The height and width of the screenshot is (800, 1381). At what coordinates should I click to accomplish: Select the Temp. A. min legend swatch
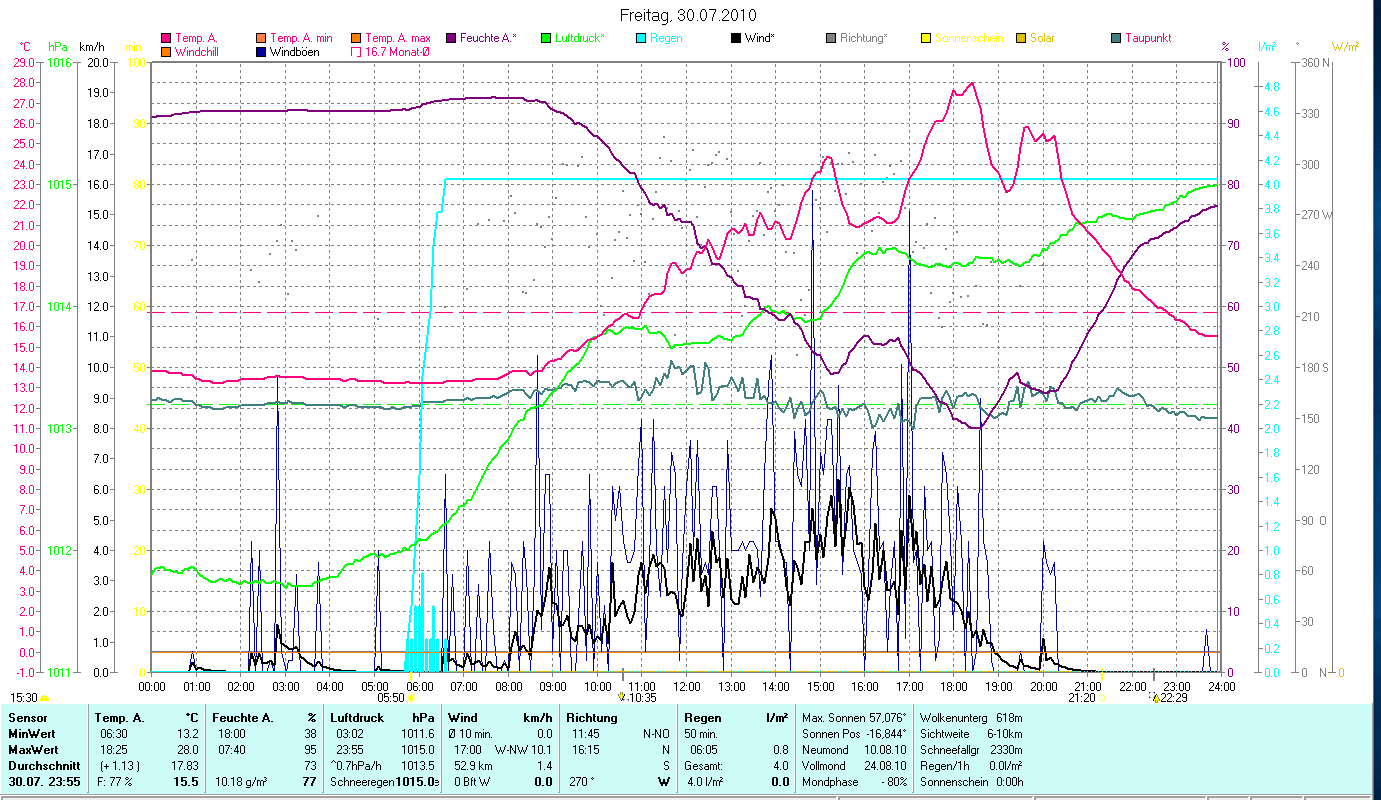pos(260,38)
